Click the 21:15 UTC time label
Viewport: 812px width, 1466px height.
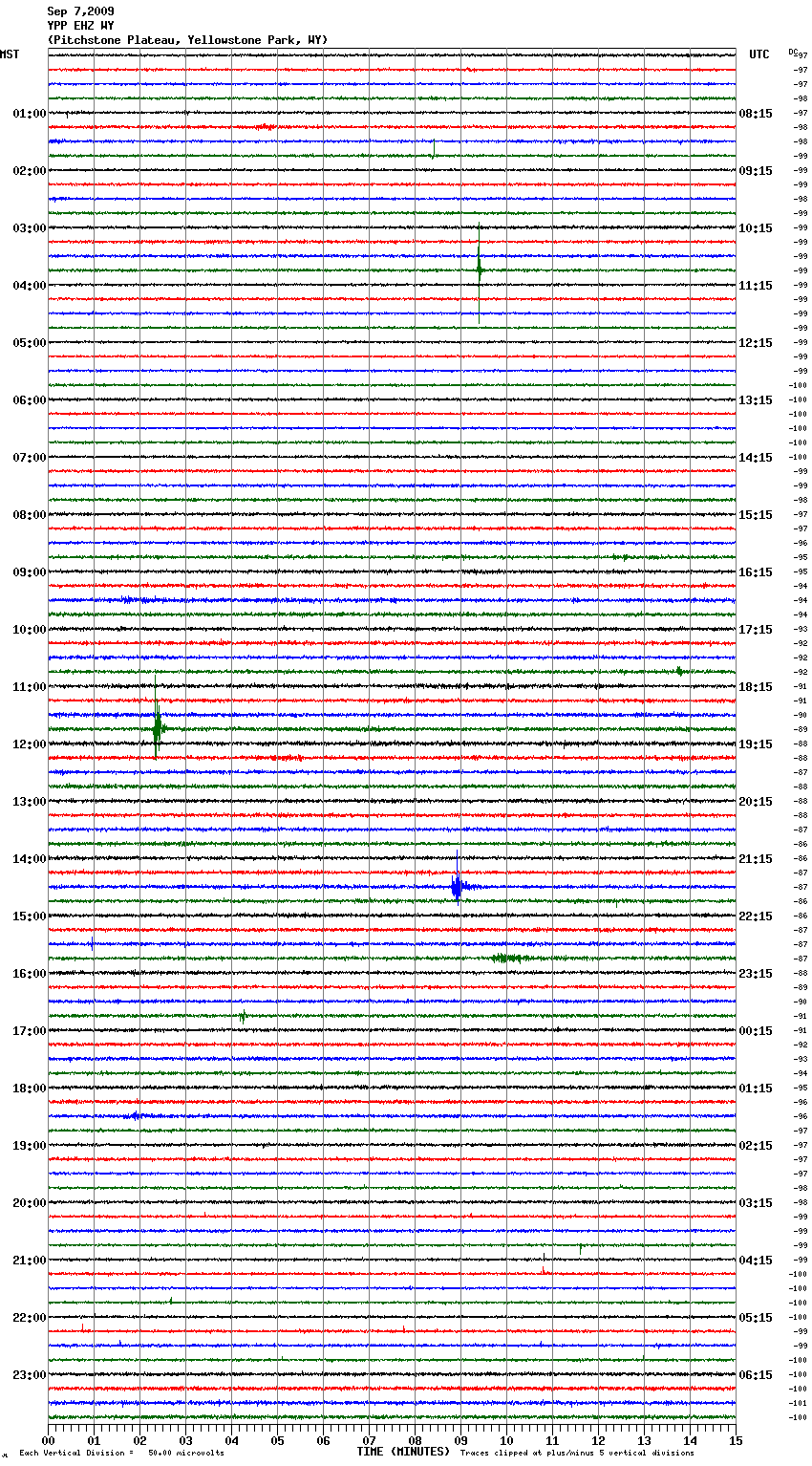pos(756,859)
